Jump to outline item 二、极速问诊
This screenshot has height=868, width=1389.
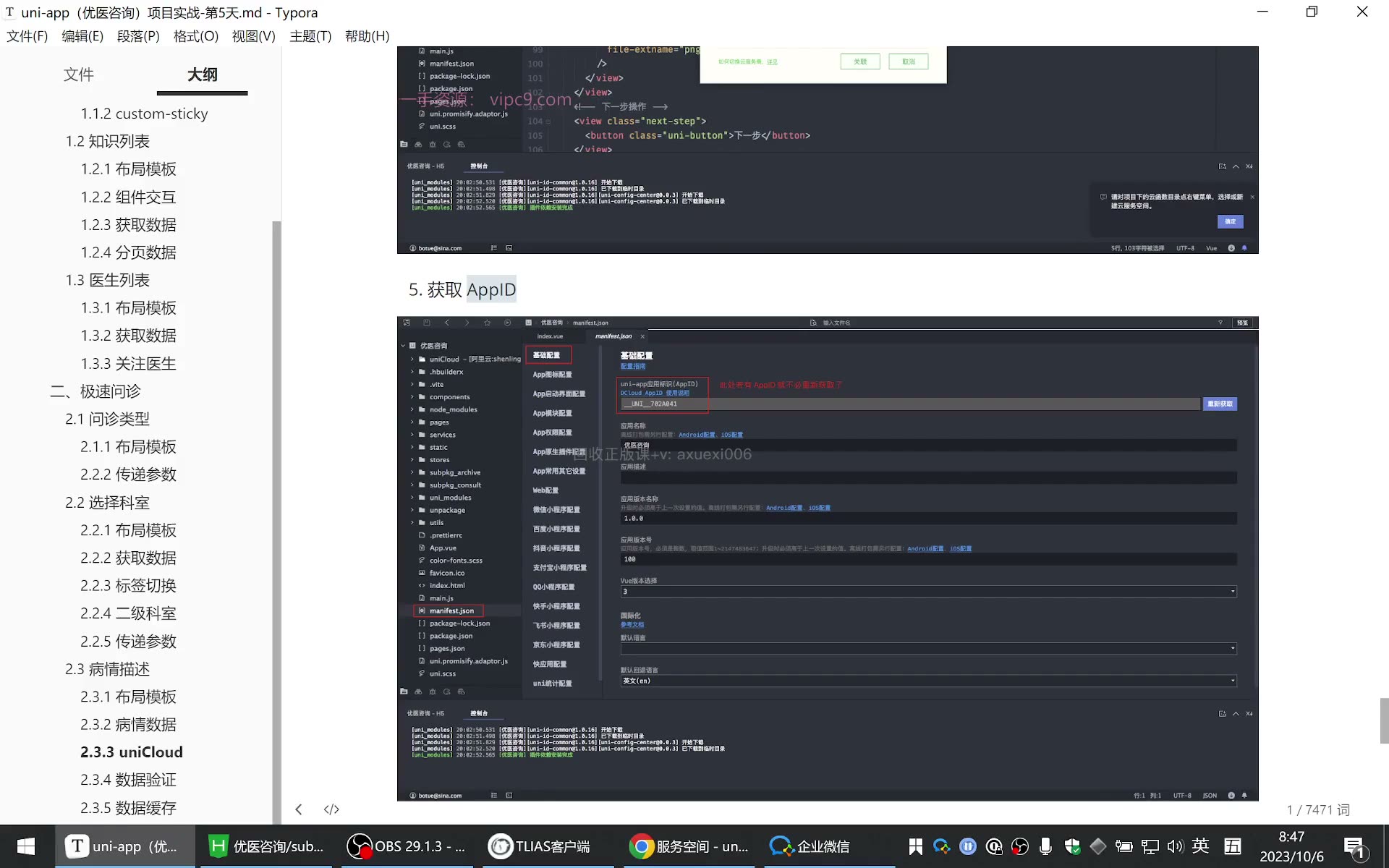pyautogui.click(x=95, y=391)
